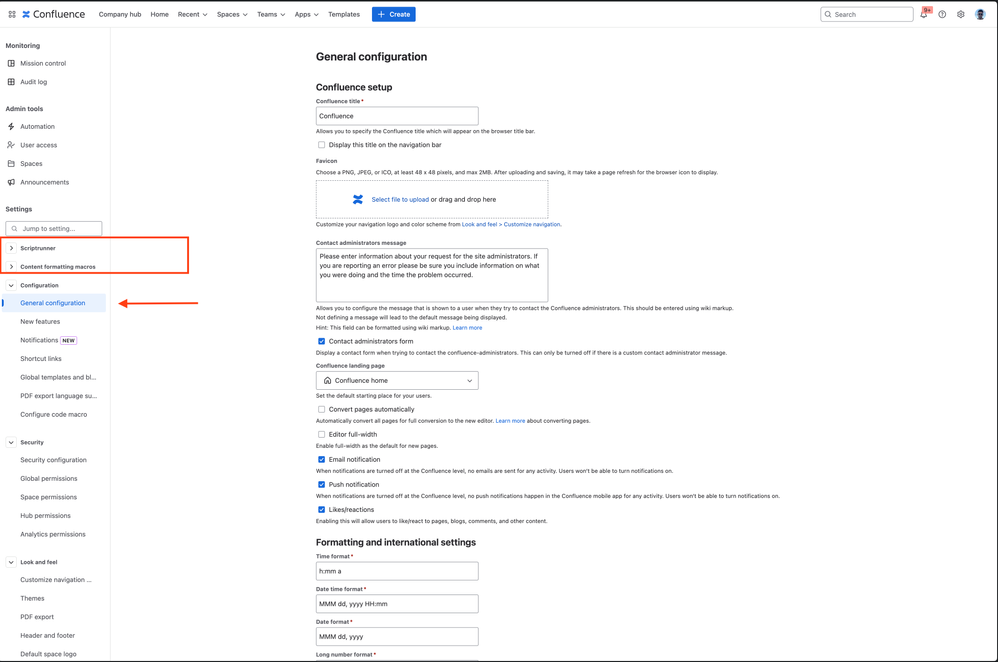Open notifications via the bell icon
998x662 pixels.
click(923, 14)
